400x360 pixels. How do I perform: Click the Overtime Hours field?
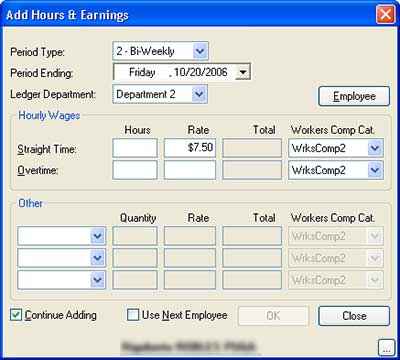[135, 170]
